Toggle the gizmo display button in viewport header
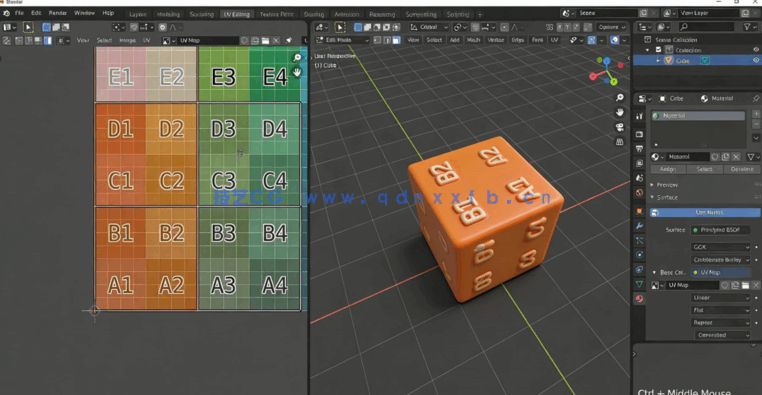The height and width of the screenshot is (395, 762). [x=591, y=40]
